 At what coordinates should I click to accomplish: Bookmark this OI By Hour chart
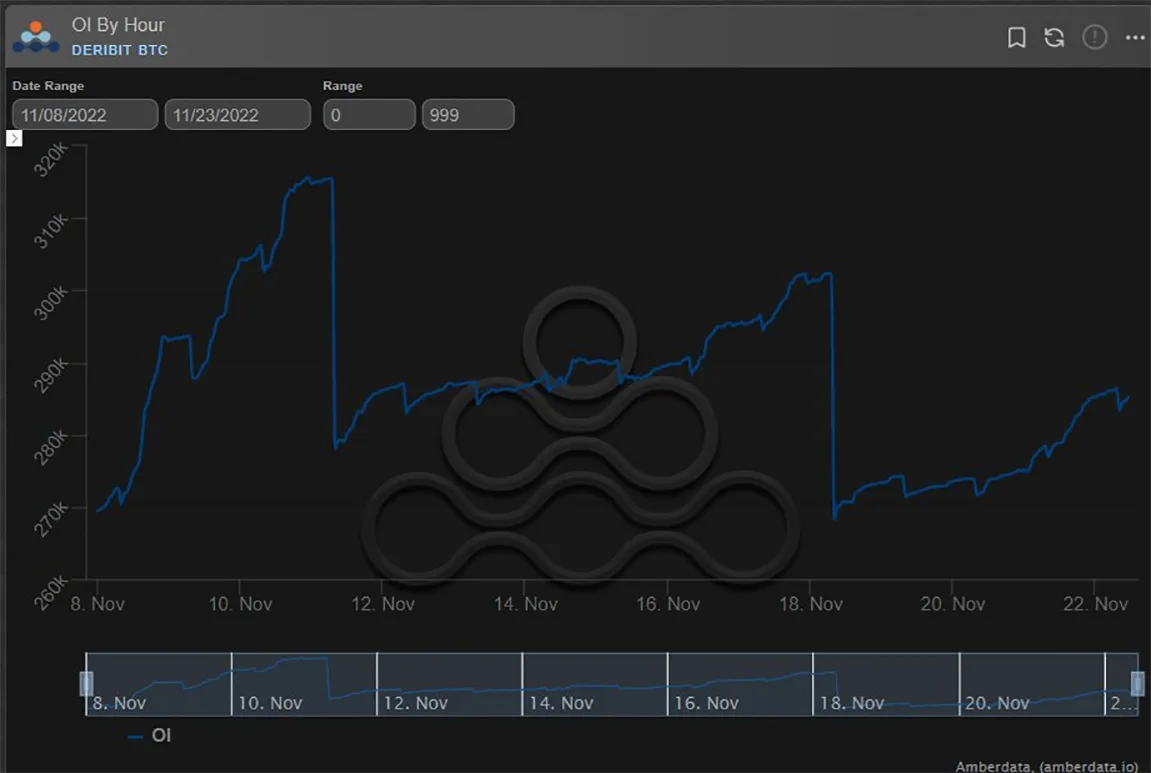coord(1017,37)
